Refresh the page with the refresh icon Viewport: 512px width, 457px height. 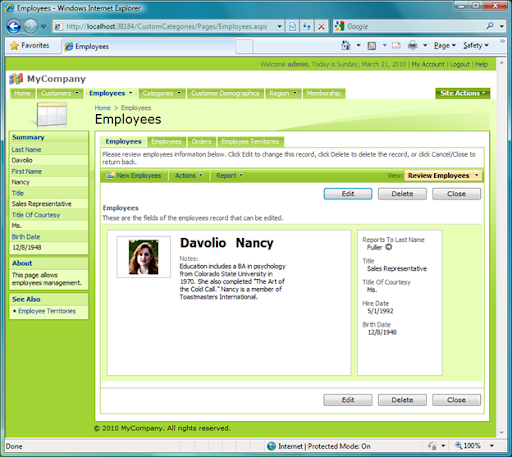pos(307,26)
